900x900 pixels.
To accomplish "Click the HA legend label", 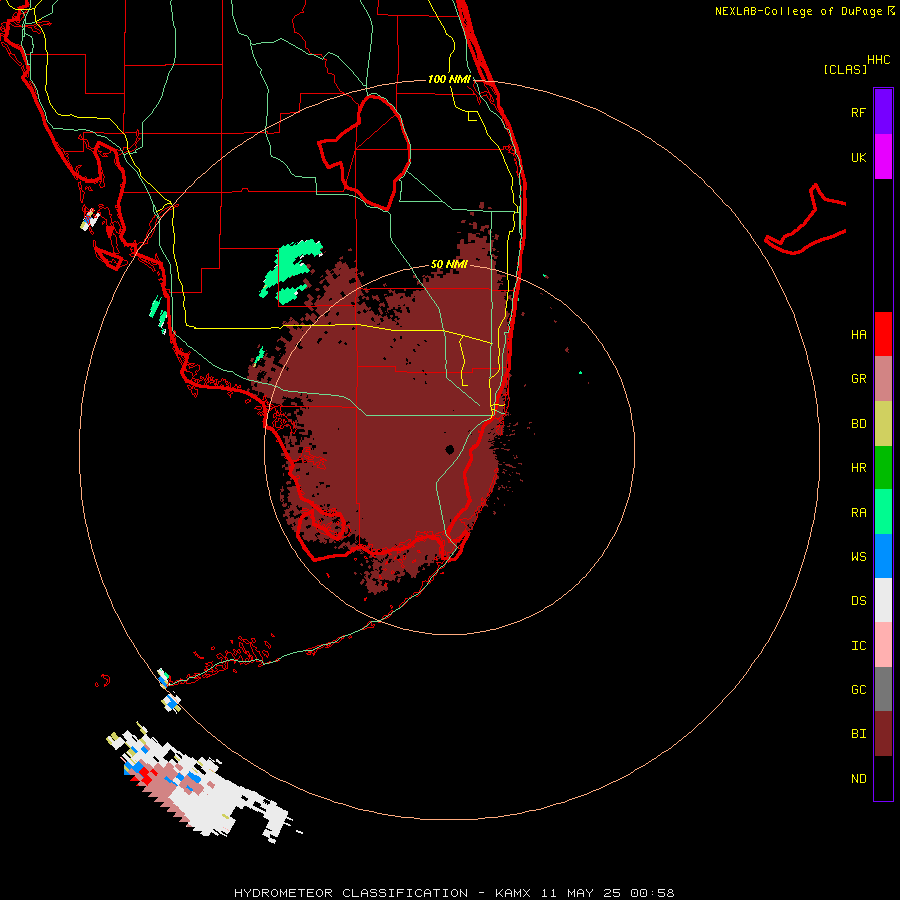I will click(858, 335).
